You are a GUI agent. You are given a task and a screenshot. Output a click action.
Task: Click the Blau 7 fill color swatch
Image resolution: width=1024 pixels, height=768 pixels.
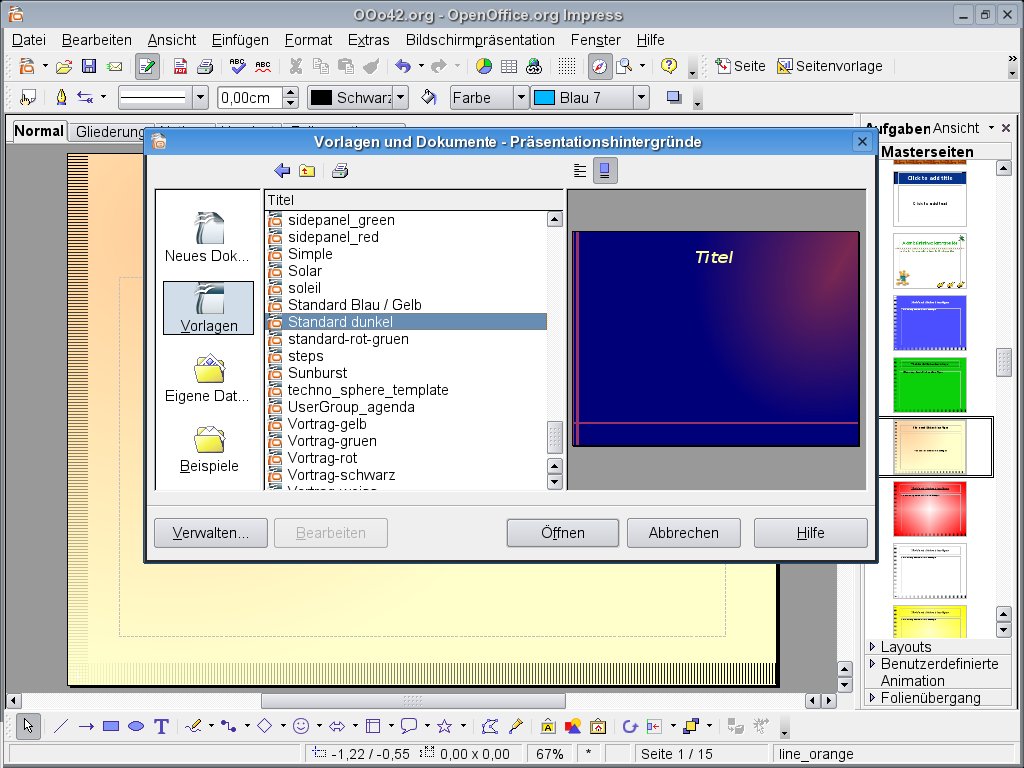coord(545,98)
